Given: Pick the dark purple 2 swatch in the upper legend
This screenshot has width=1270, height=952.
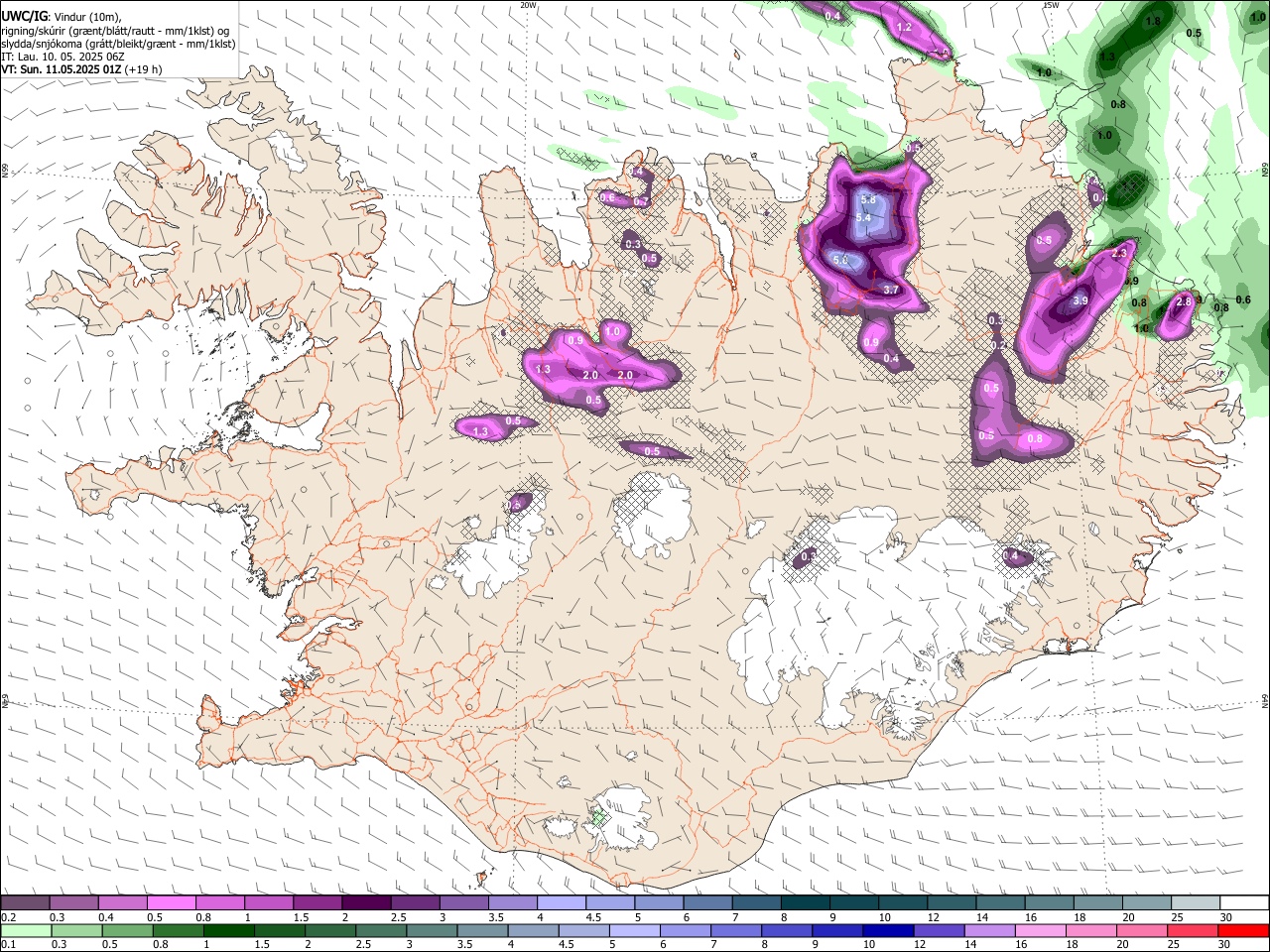Looking at the screenshot, I should click(x=366, y=903).
